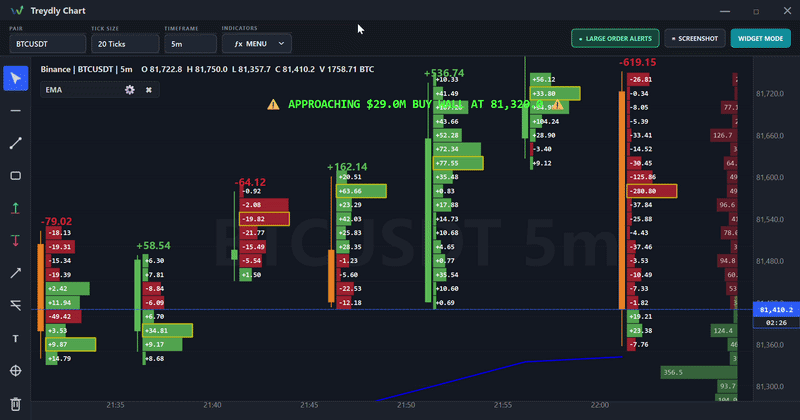This screenshot has height=420, width=800.
Task: Maximize the Treydly Chart window
Action: [x=756, y=11]
